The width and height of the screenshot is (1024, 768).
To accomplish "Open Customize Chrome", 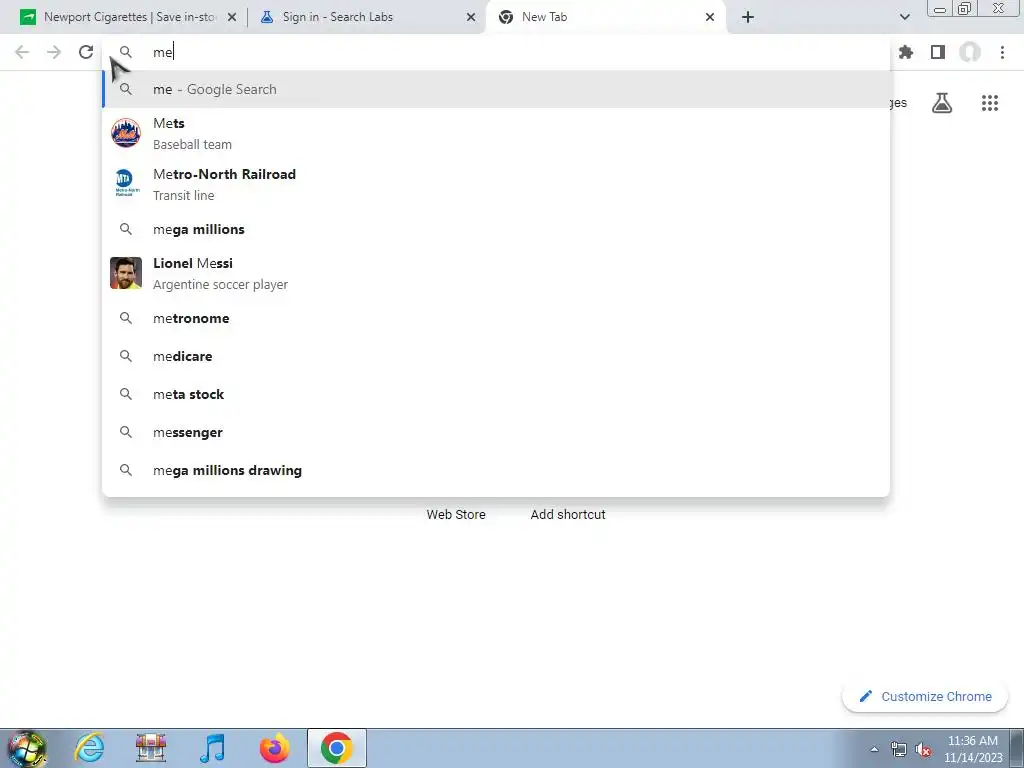I will click(925, 696).
